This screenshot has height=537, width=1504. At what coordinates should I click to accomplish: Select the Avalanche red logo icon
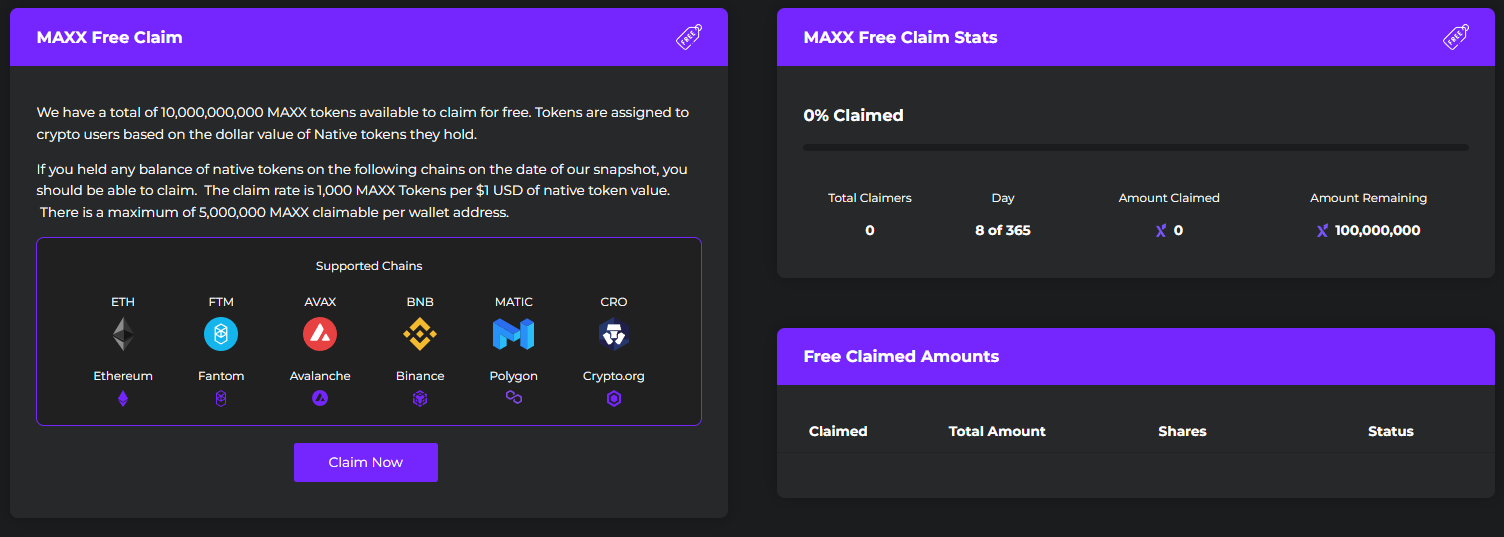[x=320, y=334]
